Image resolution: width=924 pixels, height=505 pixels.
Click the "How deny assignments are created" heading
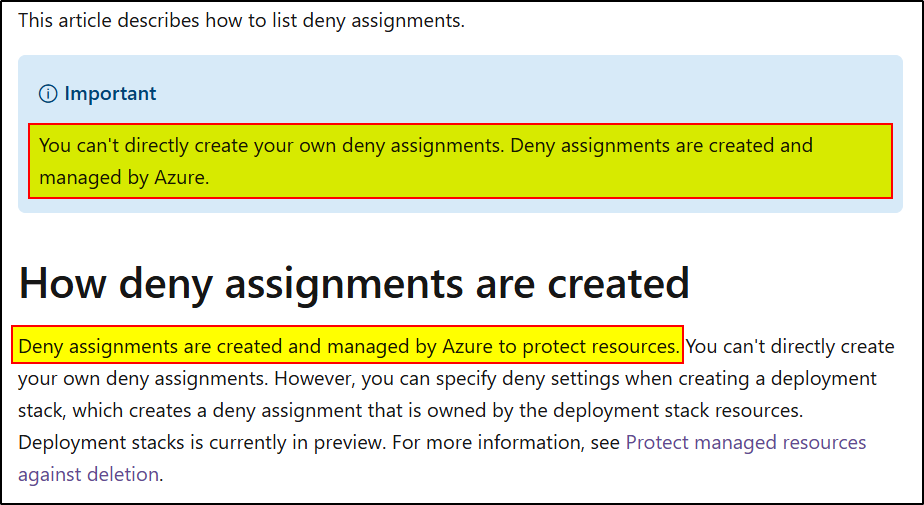click(x=354, y=283)
